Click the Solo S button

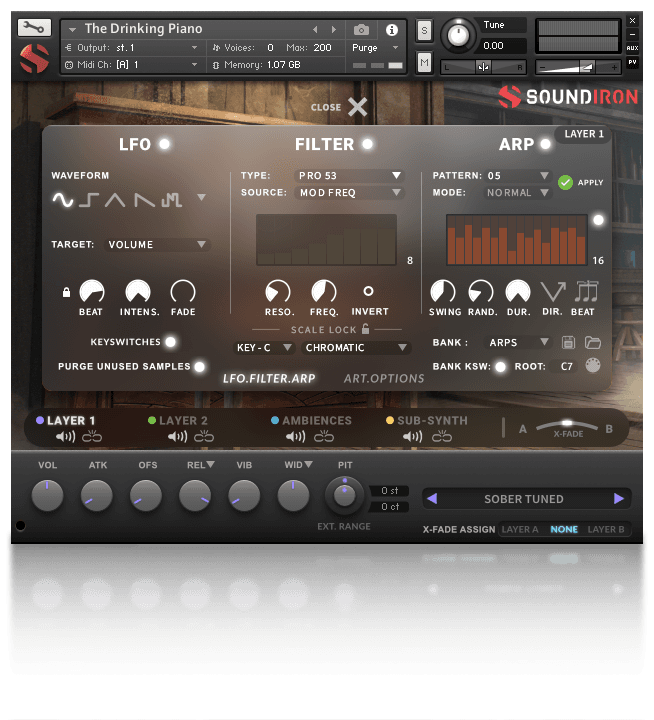point(424,31)
